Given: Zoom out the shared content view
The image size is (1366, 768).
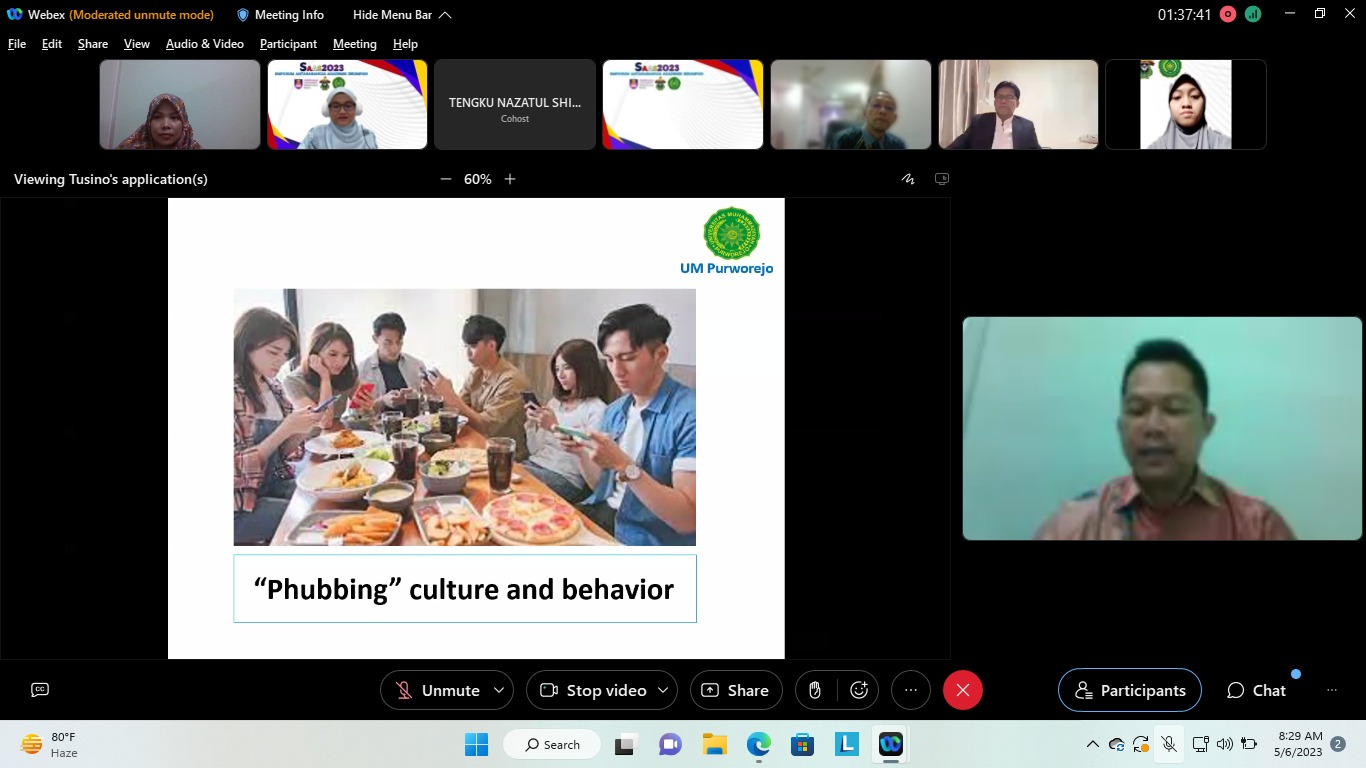Looking at the screenshot, I should coord(446,179).
